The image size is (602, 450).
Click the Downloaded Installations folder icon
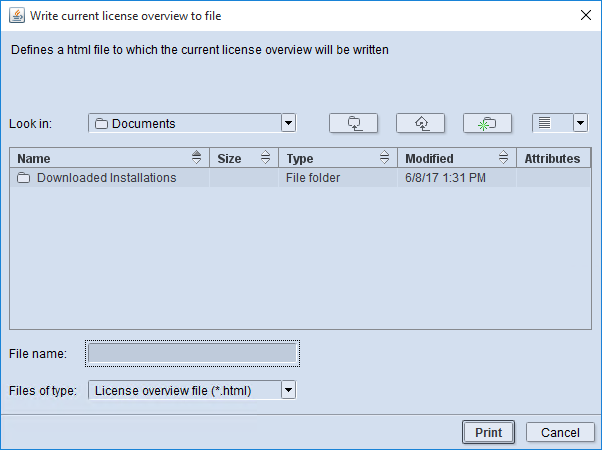point(24,178)
